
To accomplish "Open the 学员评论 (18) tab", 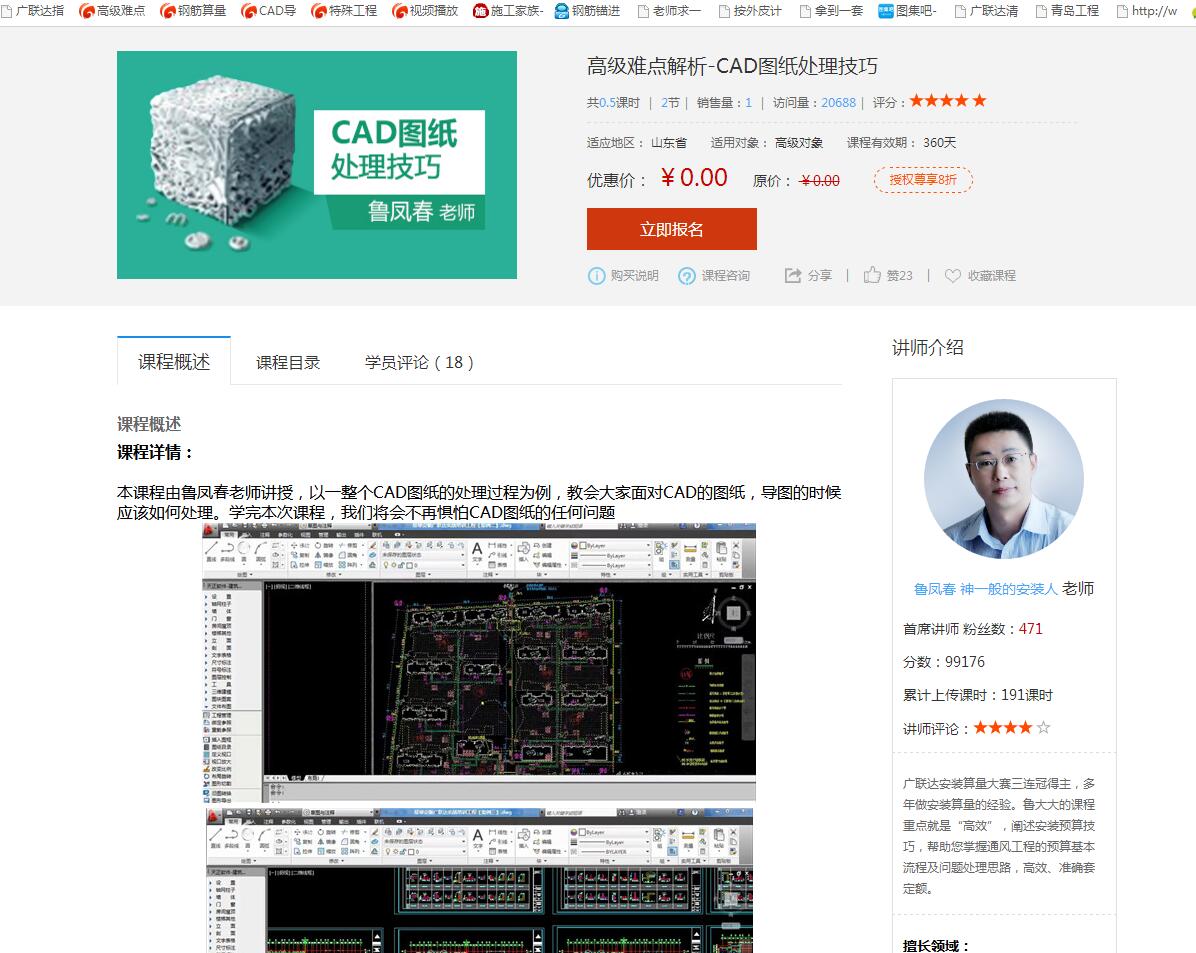I will pos(419,362).
